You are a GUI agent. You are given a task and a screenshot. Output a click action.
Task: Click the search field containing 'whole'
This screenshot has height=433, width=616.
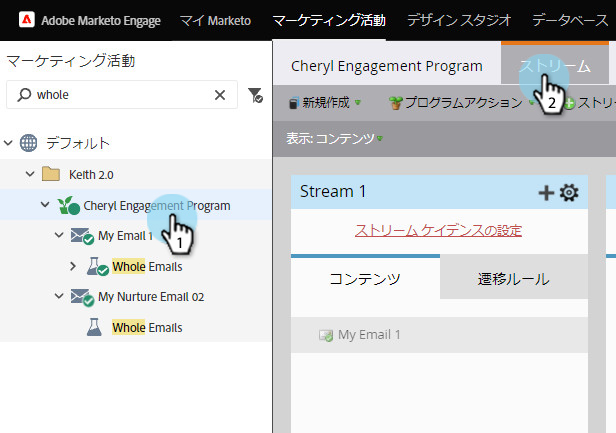[x=122, y=95]
